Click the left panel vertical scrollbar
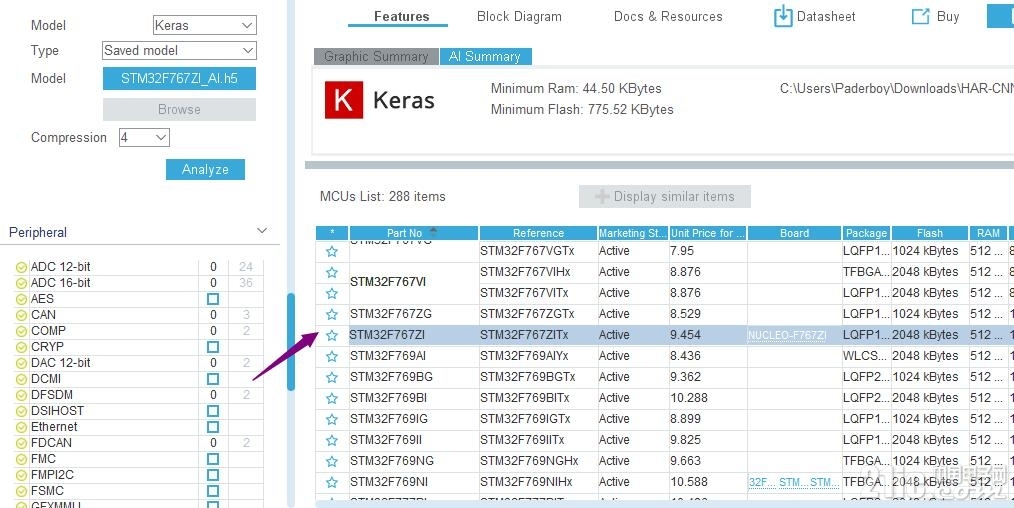The image size is (1014, 508). pyautogui.click(x=291, y=342)
